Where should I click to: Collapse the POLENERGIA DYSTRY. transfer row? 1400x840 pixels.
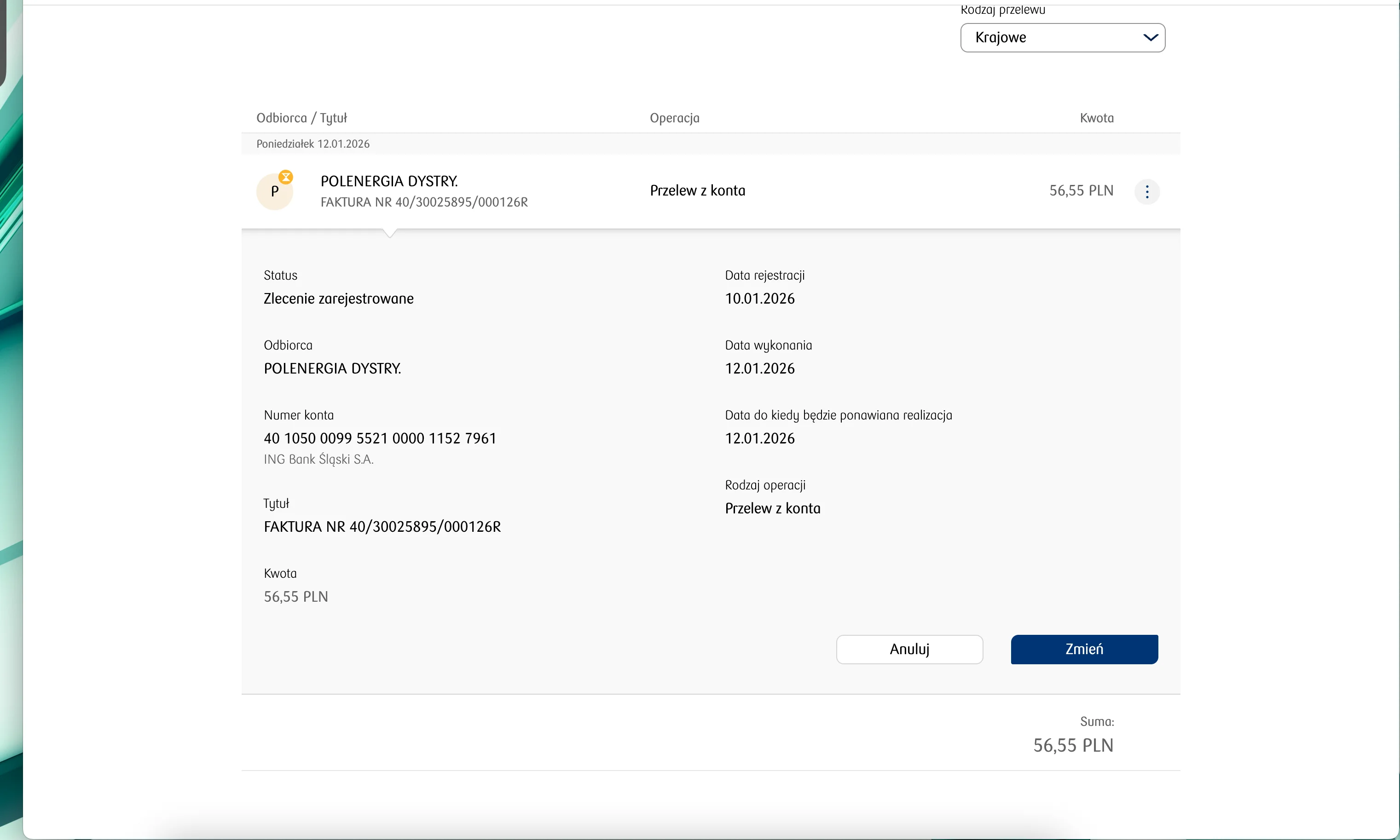(389, 181)
